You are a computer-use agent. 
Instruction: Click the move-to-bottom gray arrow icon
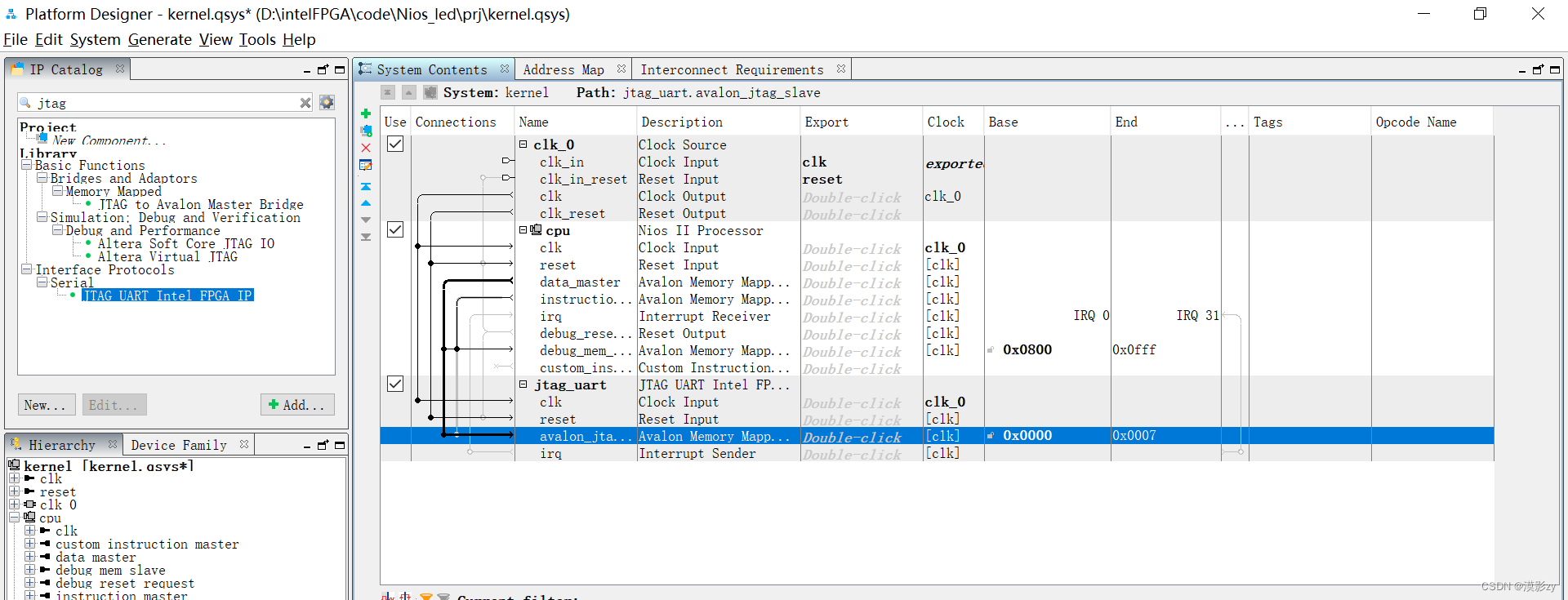[x=366, y=237]
